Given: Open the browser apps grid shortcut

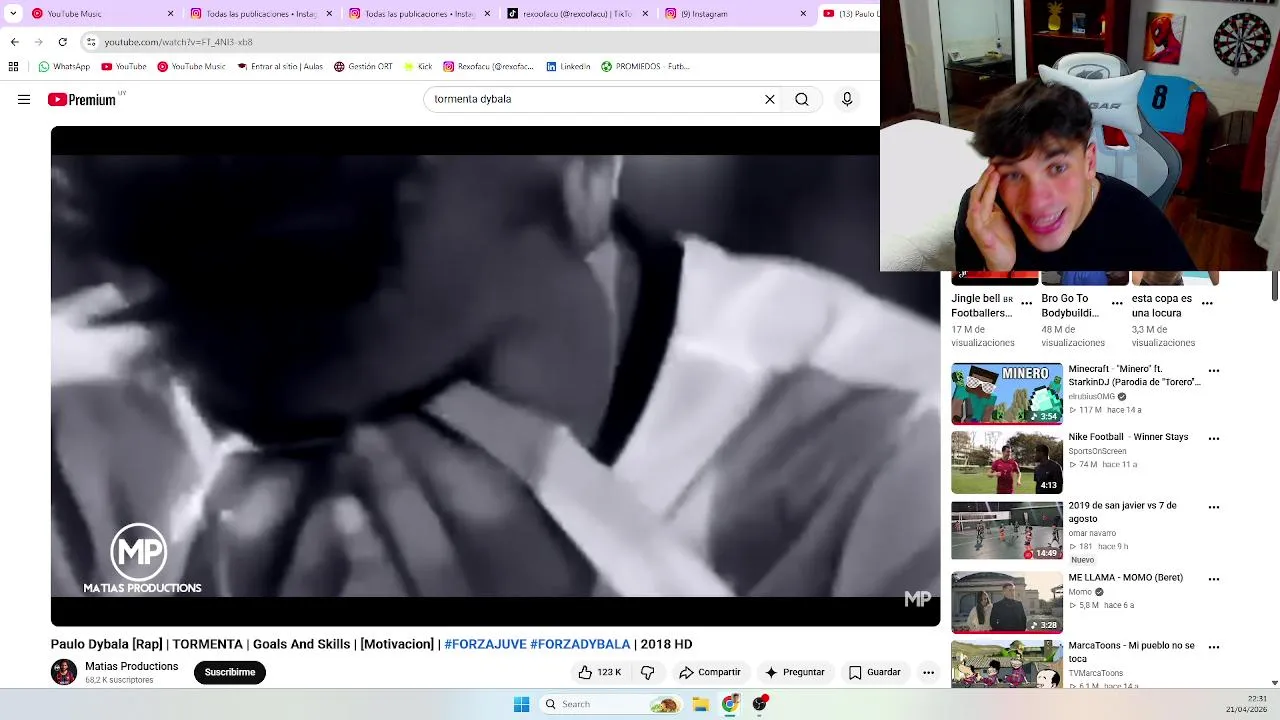Looking at the screenshot, I should (13, 66).
